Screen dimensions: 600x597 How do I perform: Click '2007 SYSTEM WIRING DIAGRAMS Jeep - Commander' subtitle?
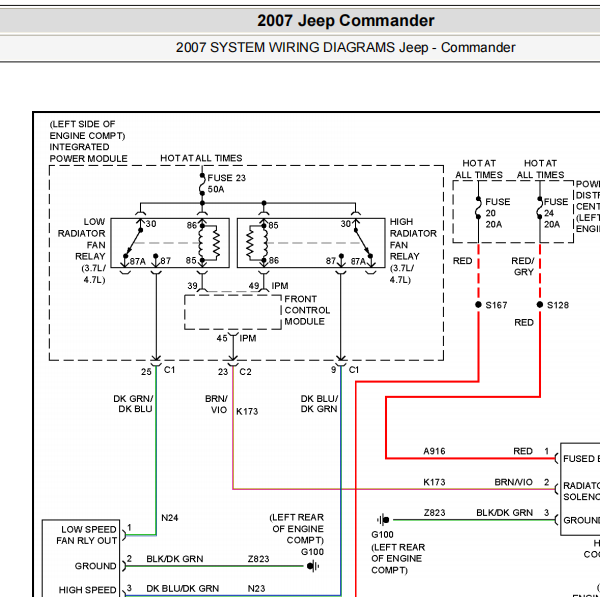(346, 47)
